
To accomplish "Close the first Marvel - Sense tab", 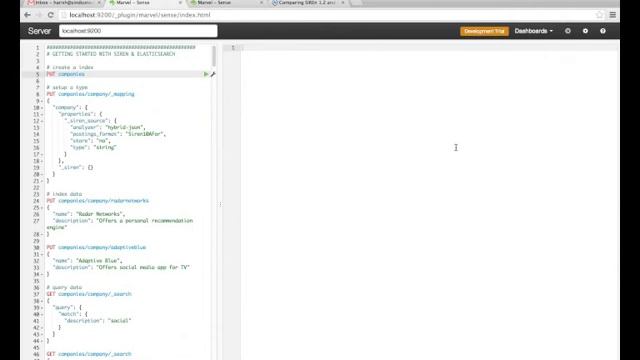I will [x=180, y=3].
